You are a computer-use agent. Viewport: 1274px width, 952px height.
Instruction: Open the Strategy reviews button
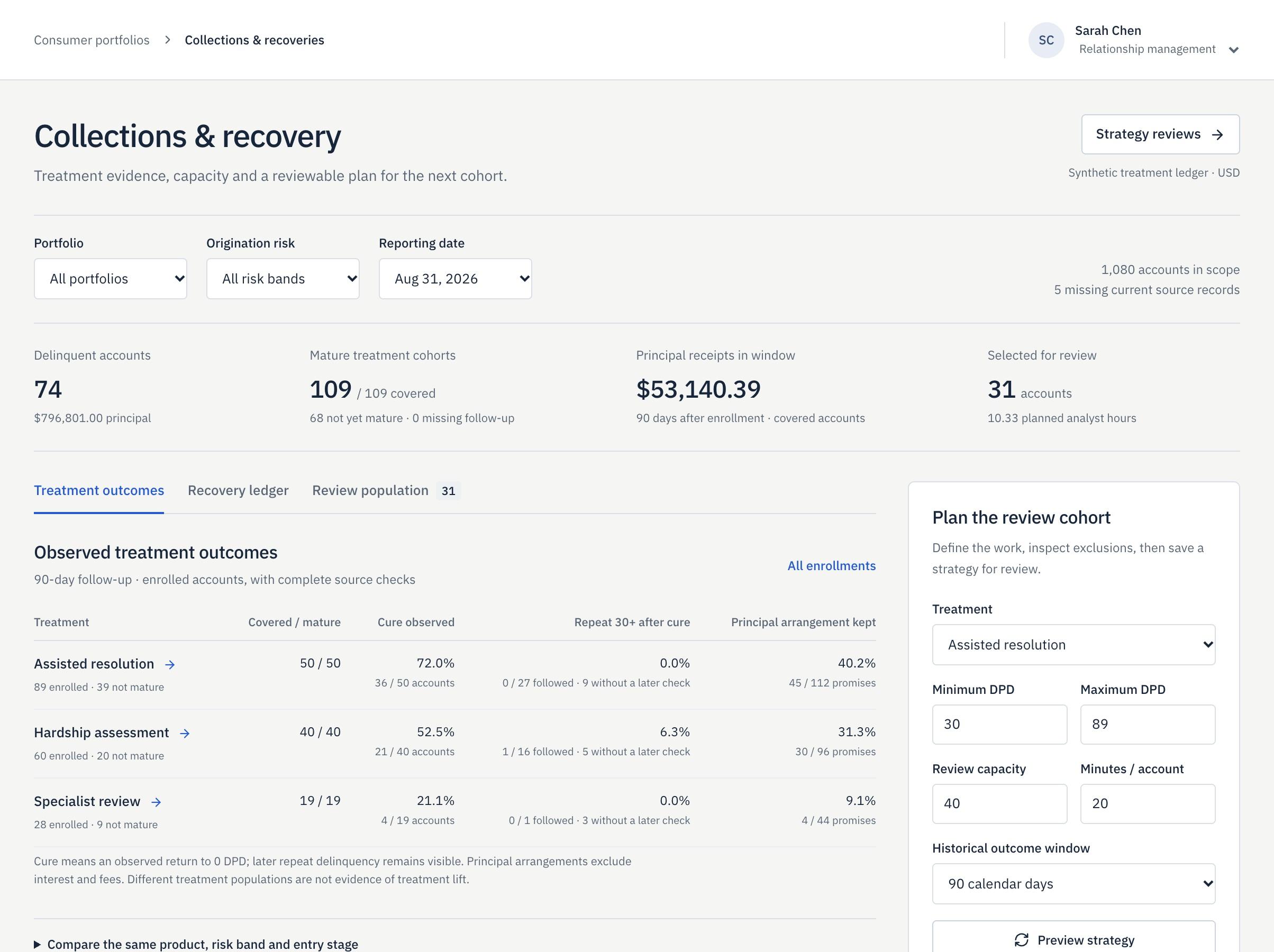(1160, 134)
